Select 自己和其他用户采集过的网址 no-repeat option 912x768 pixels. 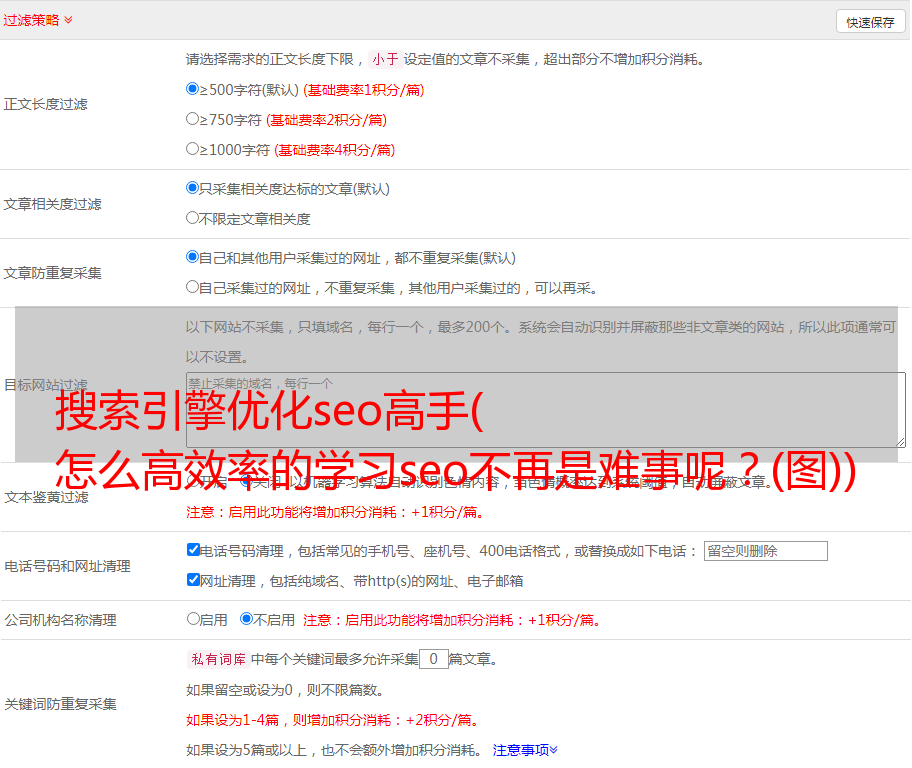[x=193, y=257]
